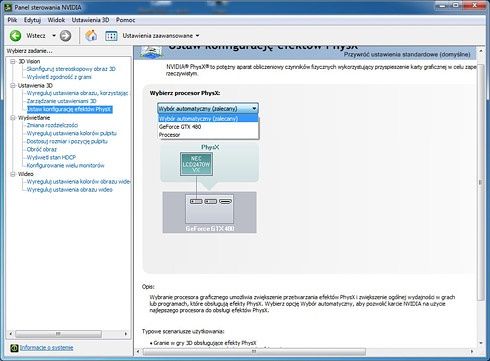This screenshot has height=361, width=490.
Task: Click the system information icon
Action: pos(14,348)
